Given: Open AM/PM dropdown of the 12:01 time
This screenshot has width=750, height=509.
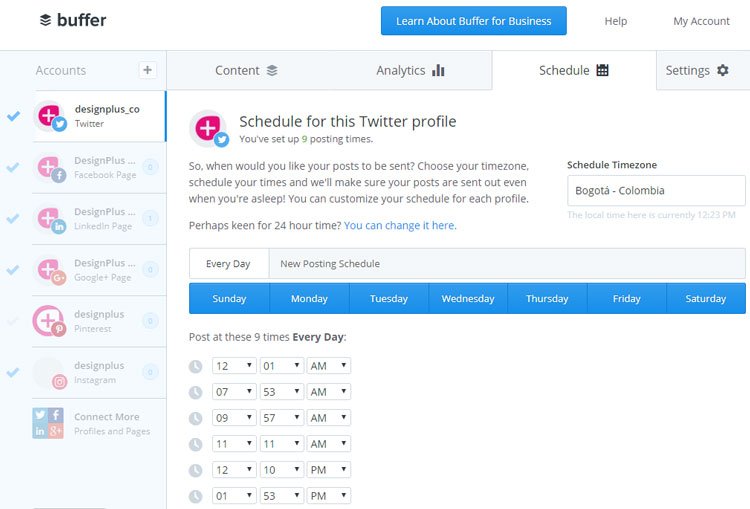Looking at the screenshot, I should coord(329,366).
